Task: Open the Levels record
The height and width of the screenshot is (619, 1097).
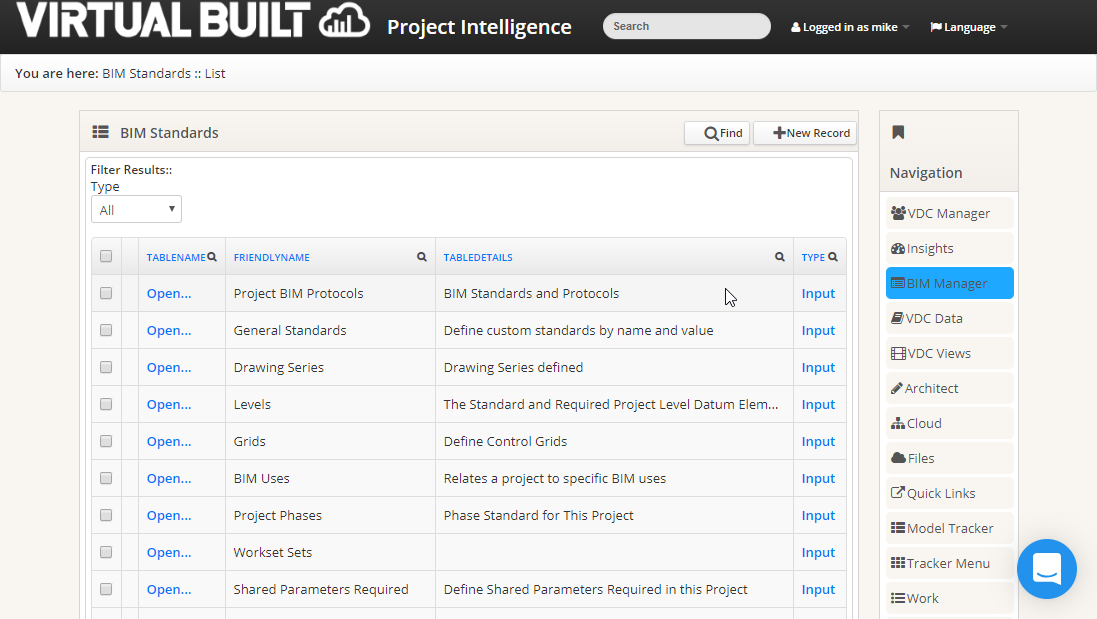Action: (169, 405)
